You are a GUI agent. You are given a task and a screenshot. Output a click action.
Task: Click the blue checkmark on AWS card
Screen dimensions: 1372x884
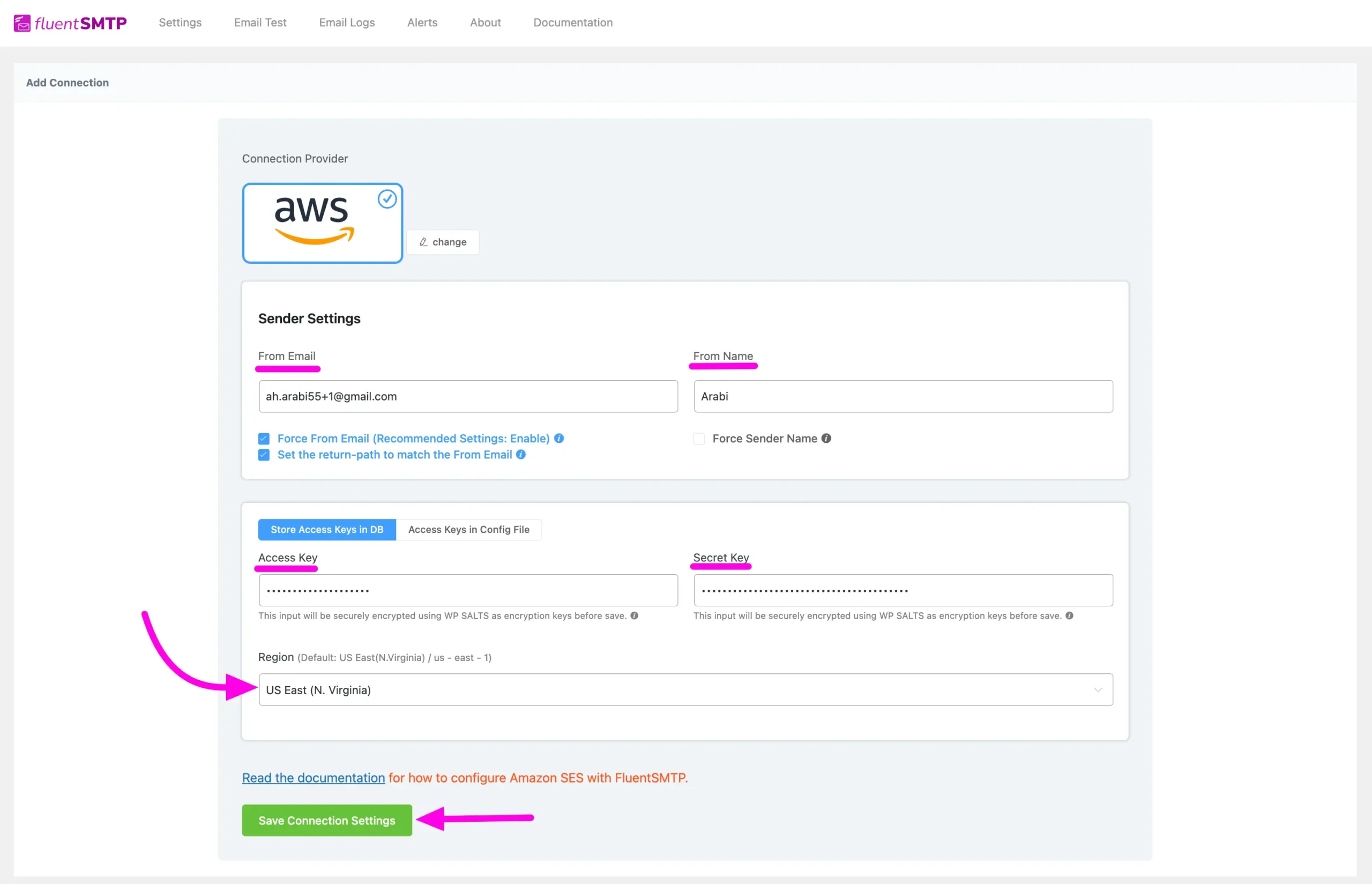click(387, 199)
